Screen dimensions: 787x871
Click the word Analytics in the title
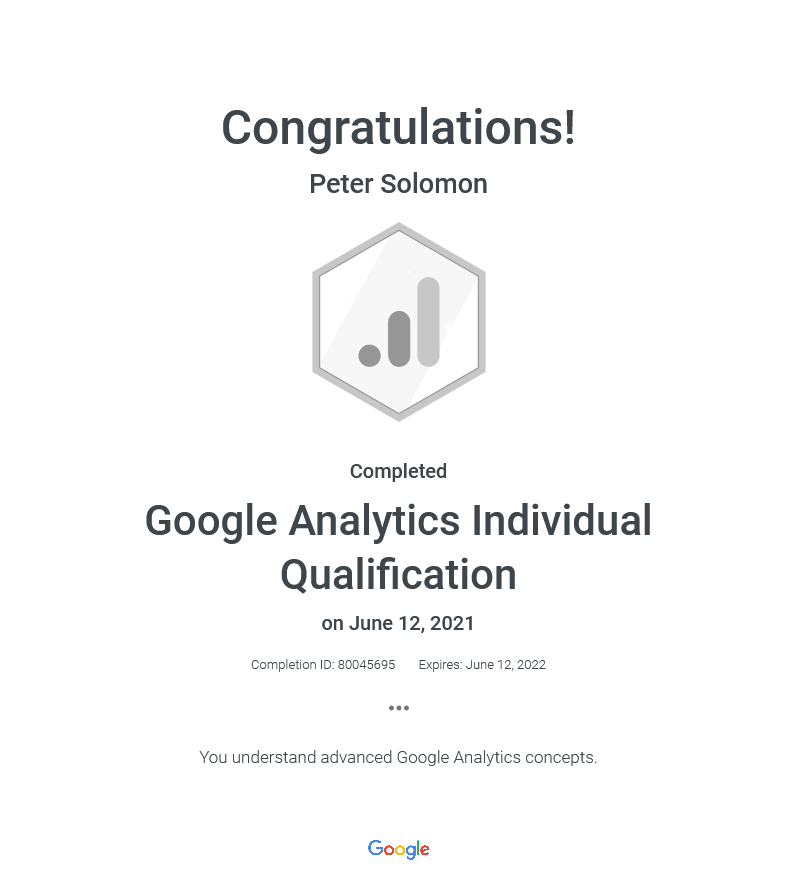[x=374, y=521]
